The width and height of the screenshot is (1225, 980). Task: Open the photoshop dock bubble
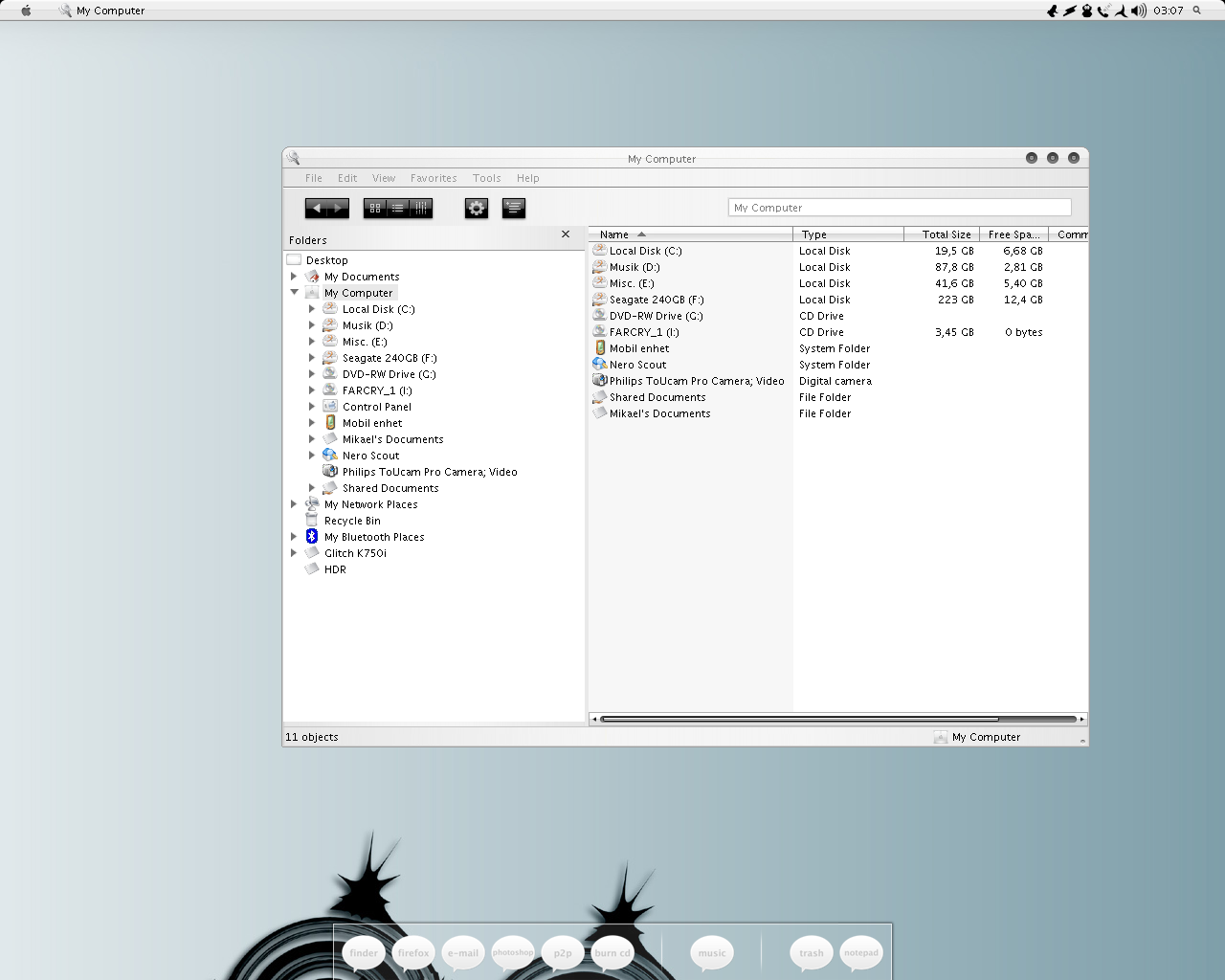pyautogui.click(x=513, y=952)
